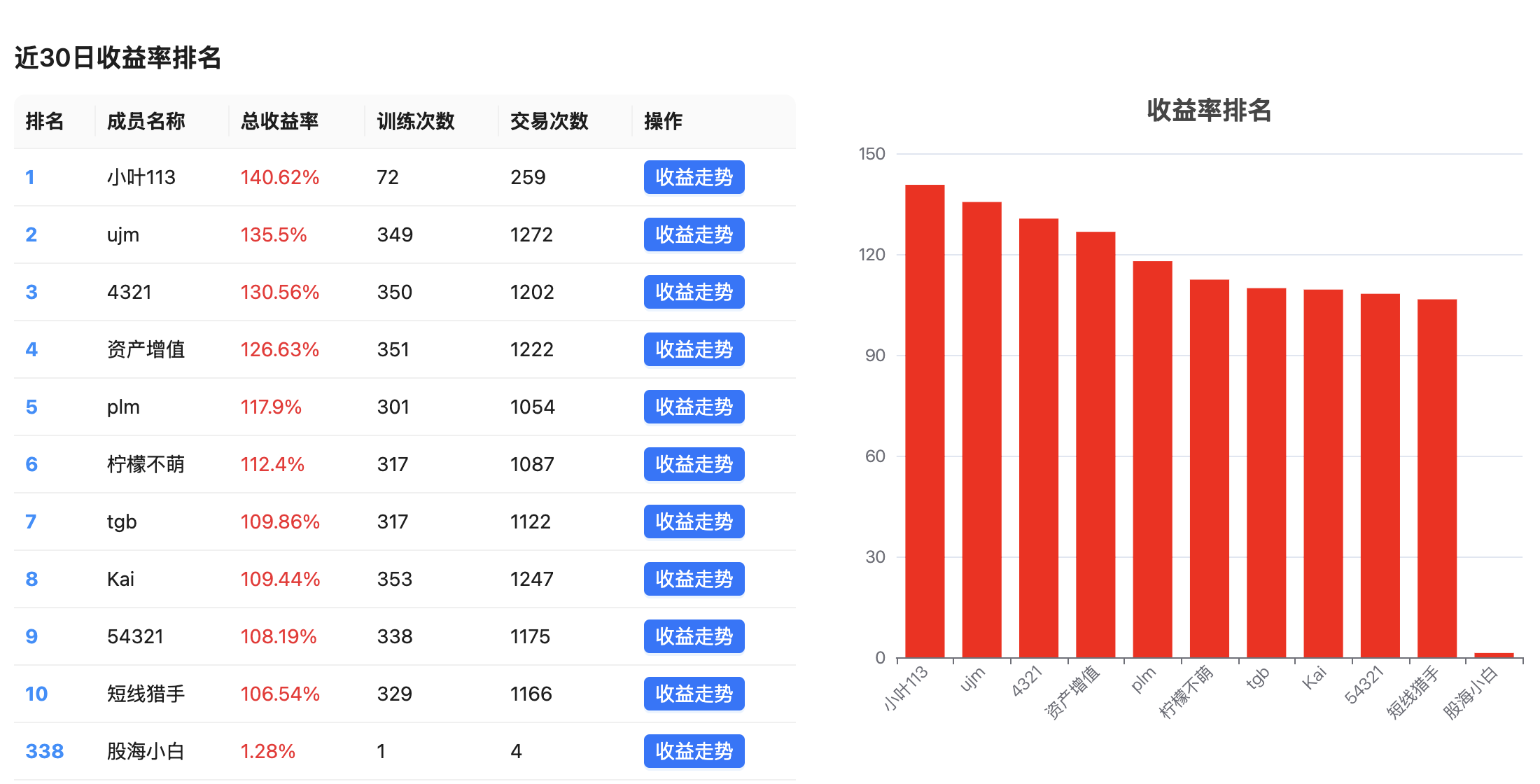Click the 排名 column header
This screenshot has height=784, width=1540.
[45, 121]
